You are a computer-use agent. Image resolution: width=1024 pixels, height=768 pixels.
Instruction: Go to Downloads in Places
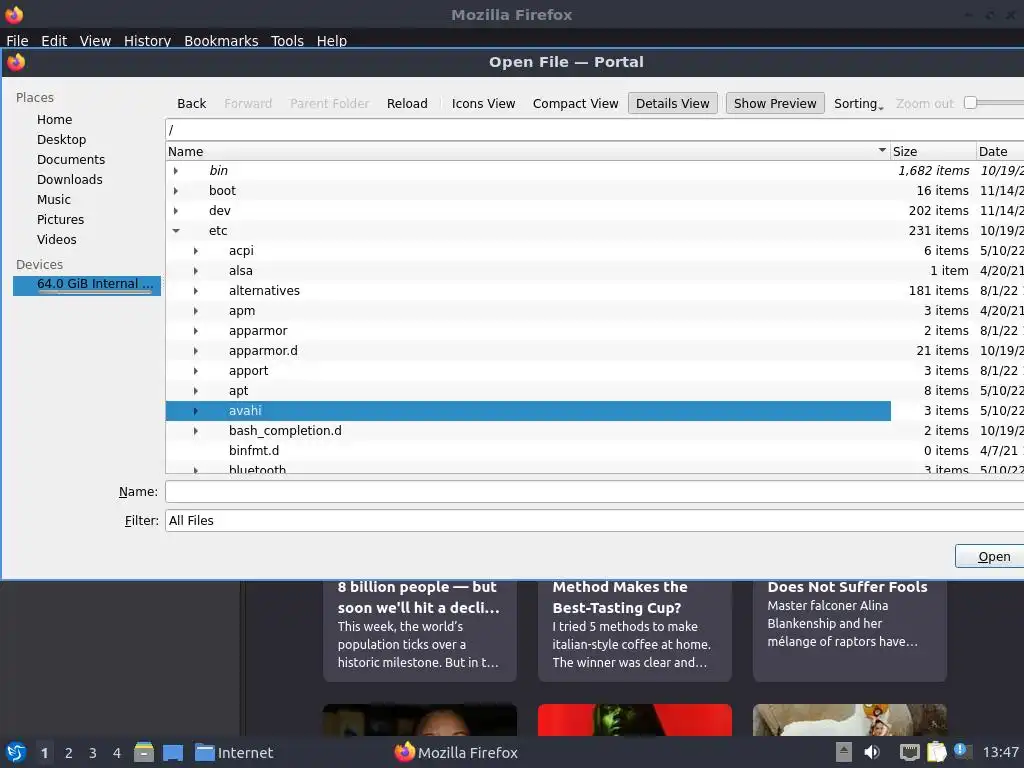pos(69,180)
